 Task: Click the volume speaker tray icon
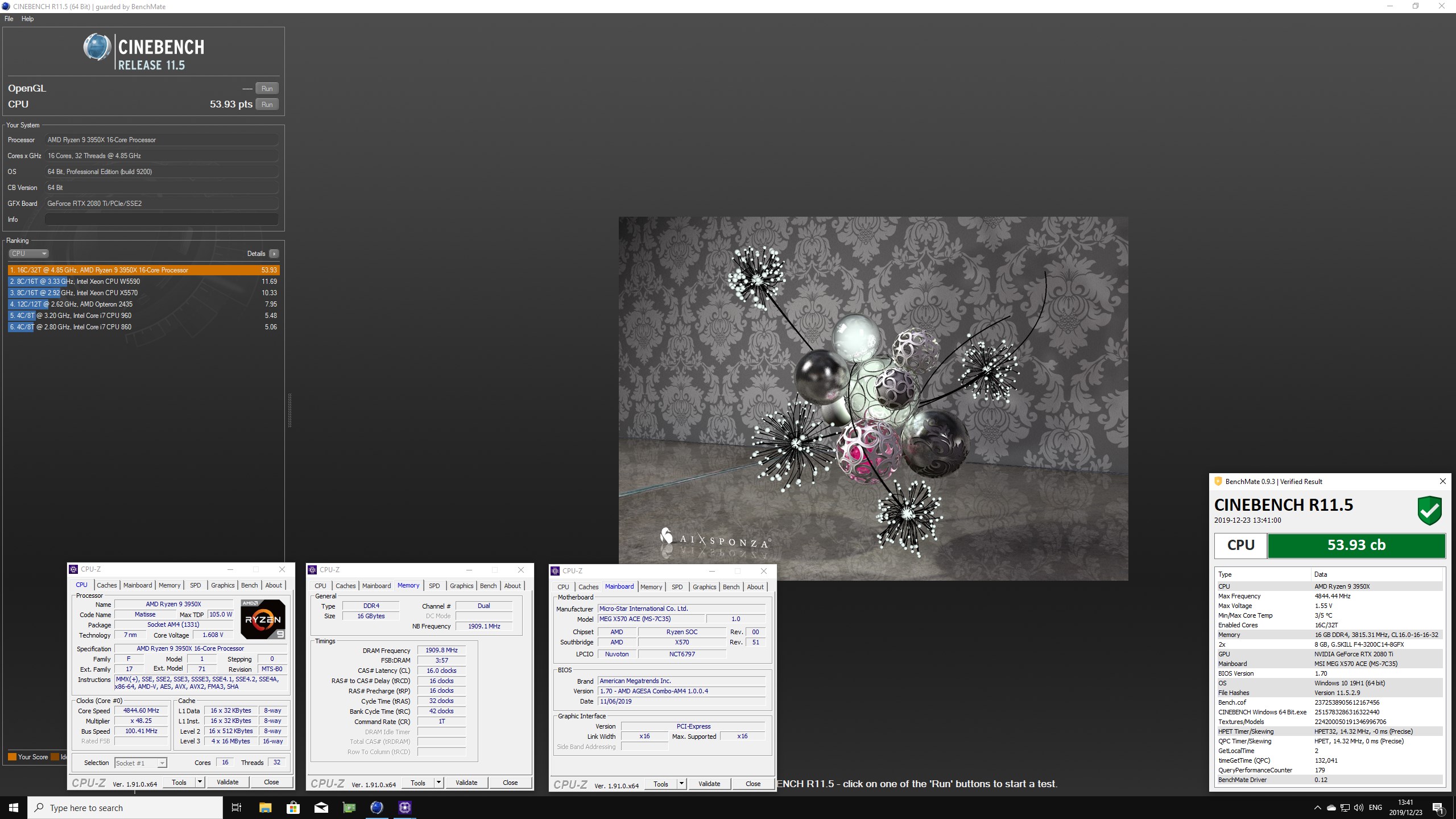coord(1359,808)
